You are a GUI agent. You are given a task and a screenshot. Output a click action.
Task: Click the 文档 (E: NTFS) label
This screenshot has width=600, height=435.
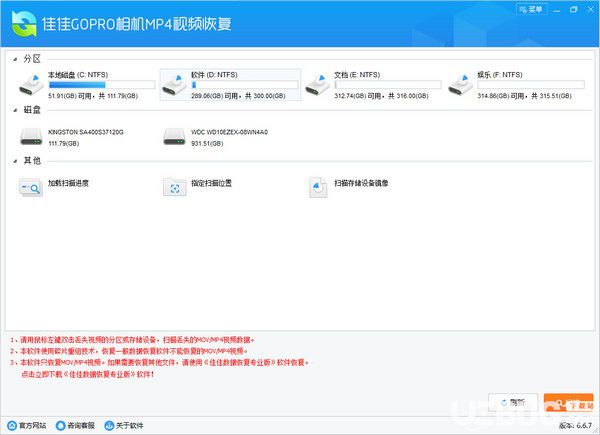click(x=357, y=75)
